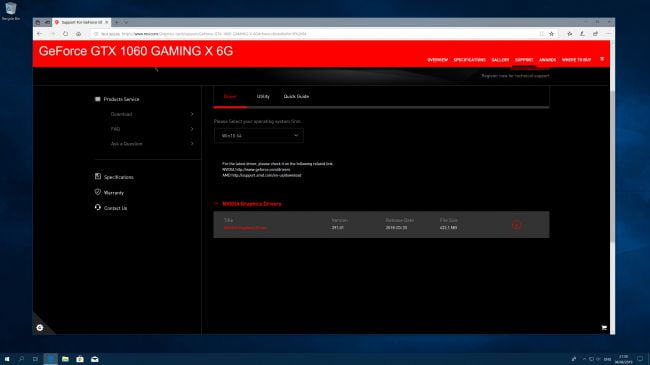The image size is (650, 365).
Task: Collapse the NVIDIA Graphics Drivers section
Action: 216,204
